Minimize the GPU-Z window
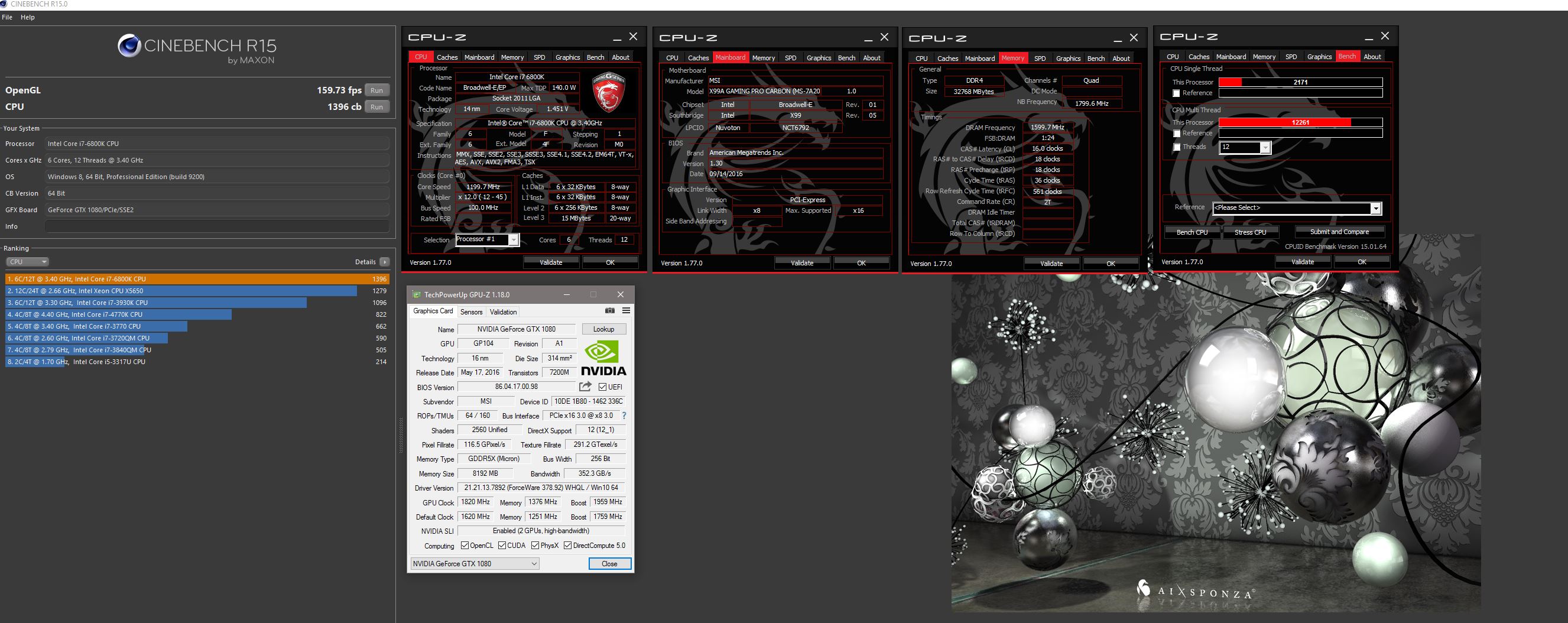1568x623 pixels. pos(567,295)
